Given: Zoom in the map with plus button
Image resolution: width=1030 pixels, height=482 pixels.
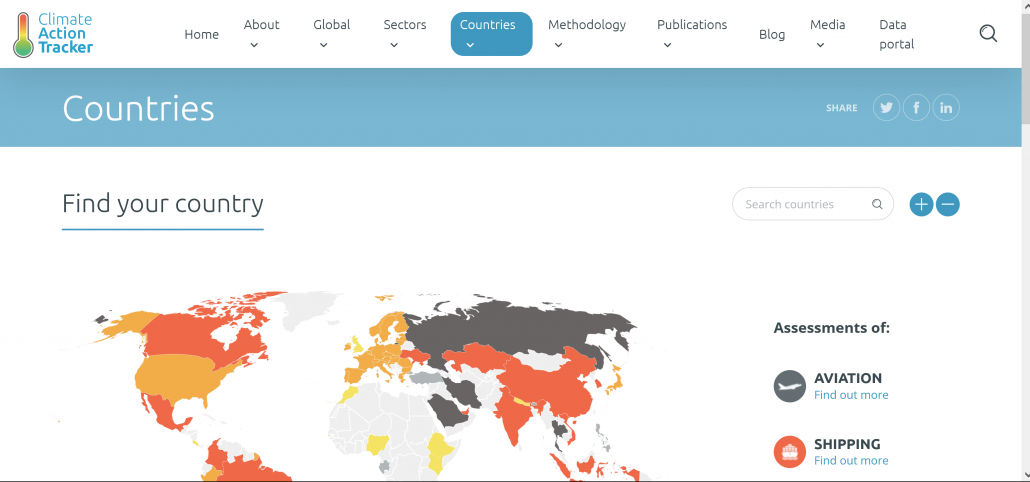Looking at the screenshot, I should 922,204.
